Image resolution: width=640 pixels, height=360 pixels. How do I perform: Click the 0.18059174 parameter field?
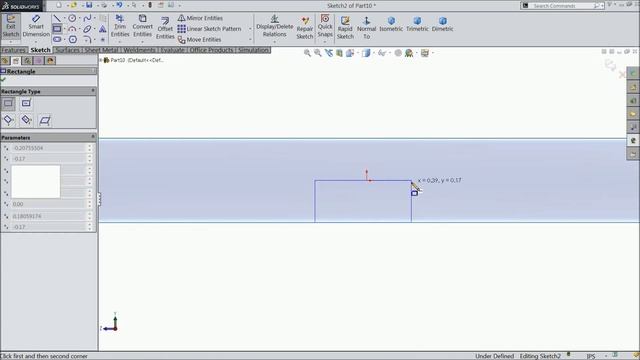pyautogui.click(x=49, y=216)
